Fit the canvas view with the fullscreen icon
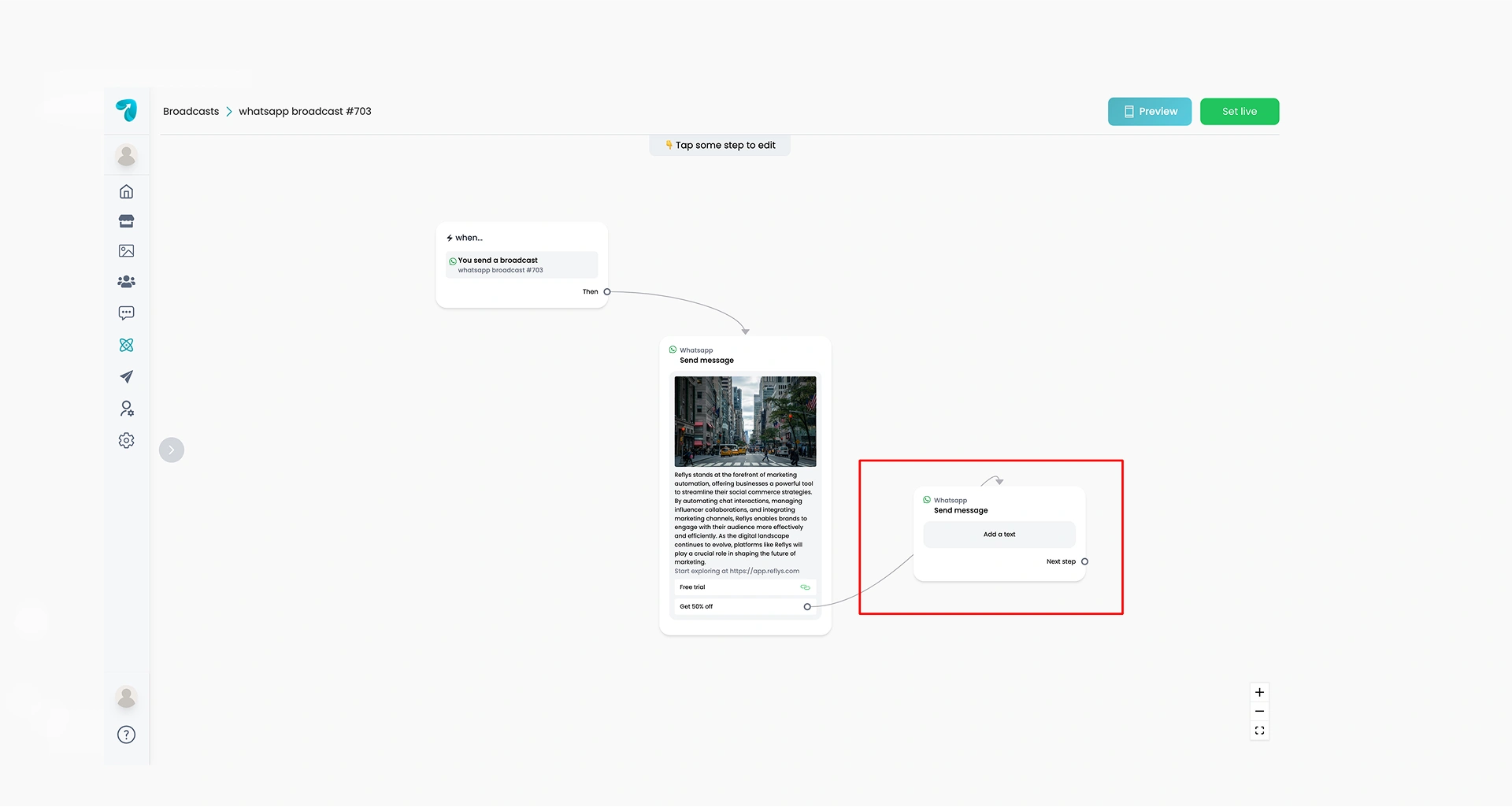This screenshot has height=807, width=1512. (1259, 731)
